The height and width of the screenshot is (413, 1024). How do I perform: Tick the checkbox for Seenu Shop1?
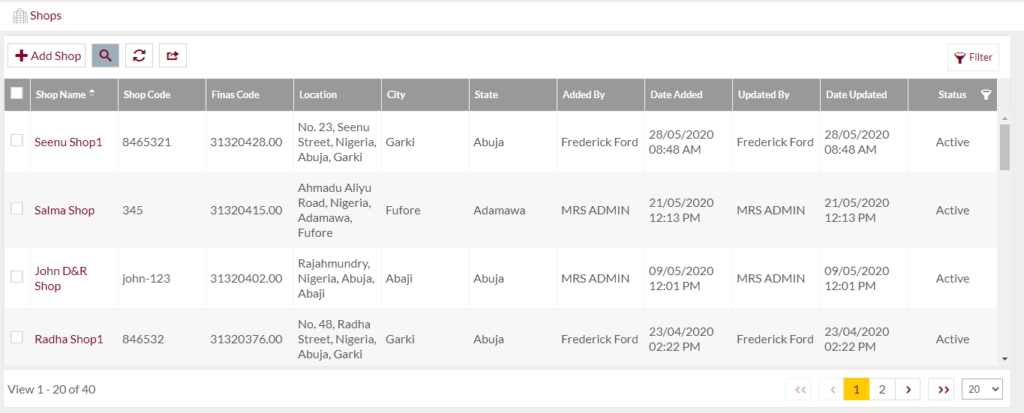pos(17,141)
